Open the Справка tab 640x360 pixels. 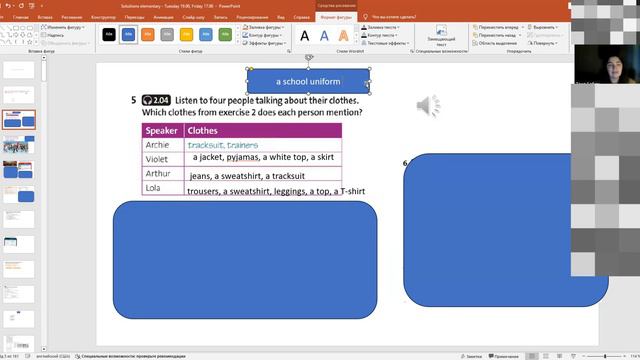coord(302,17)
